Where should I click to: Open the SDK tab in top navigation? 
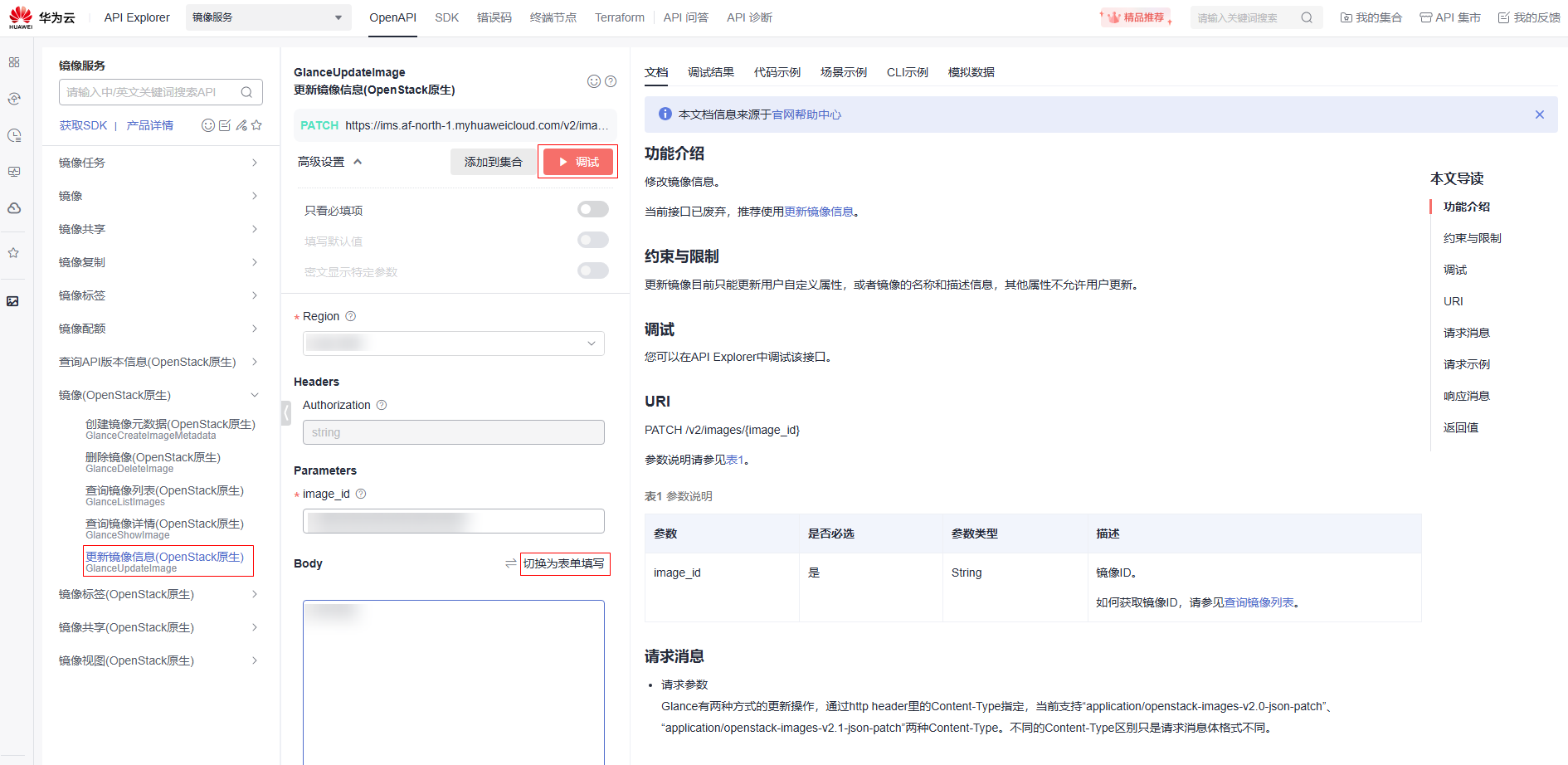click(446, 17)
